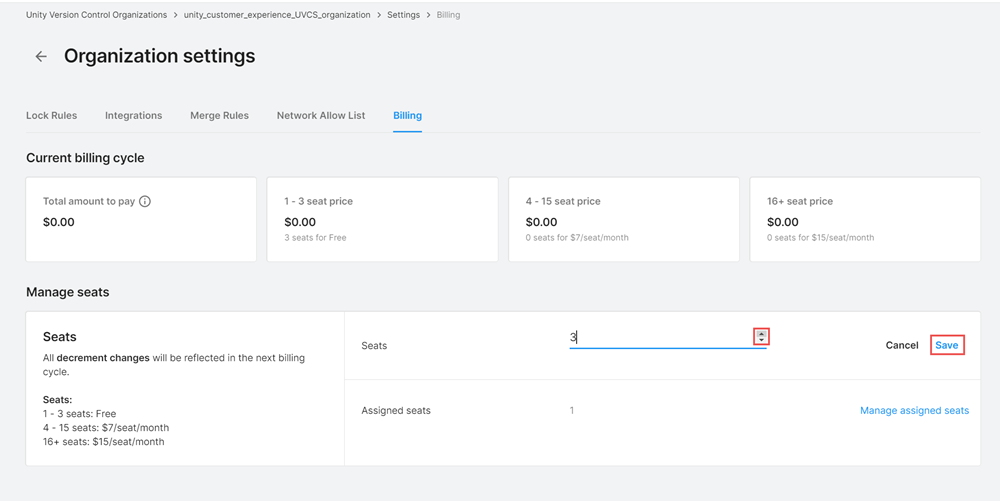Save the seat count changes

click(x=946, y=345)
